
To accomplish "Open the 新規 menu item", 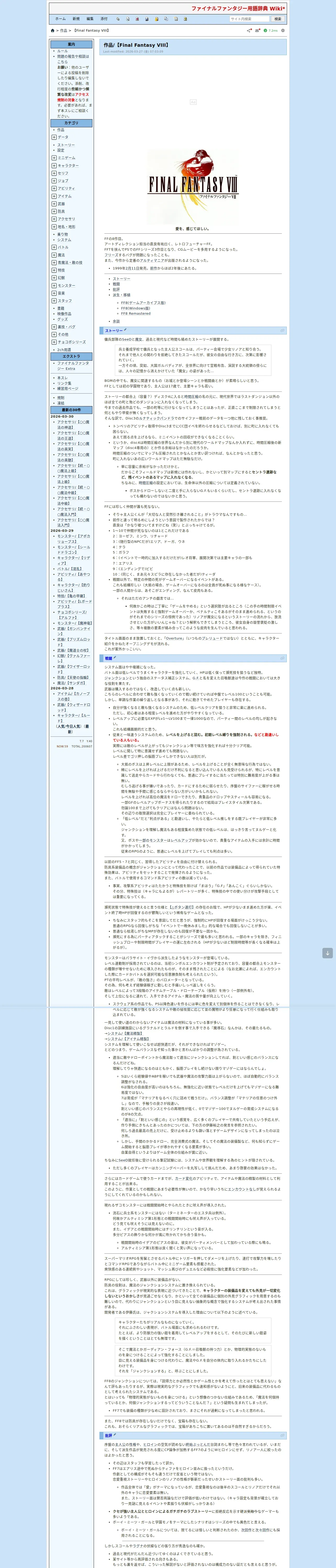I will click(x=76, y=19).
